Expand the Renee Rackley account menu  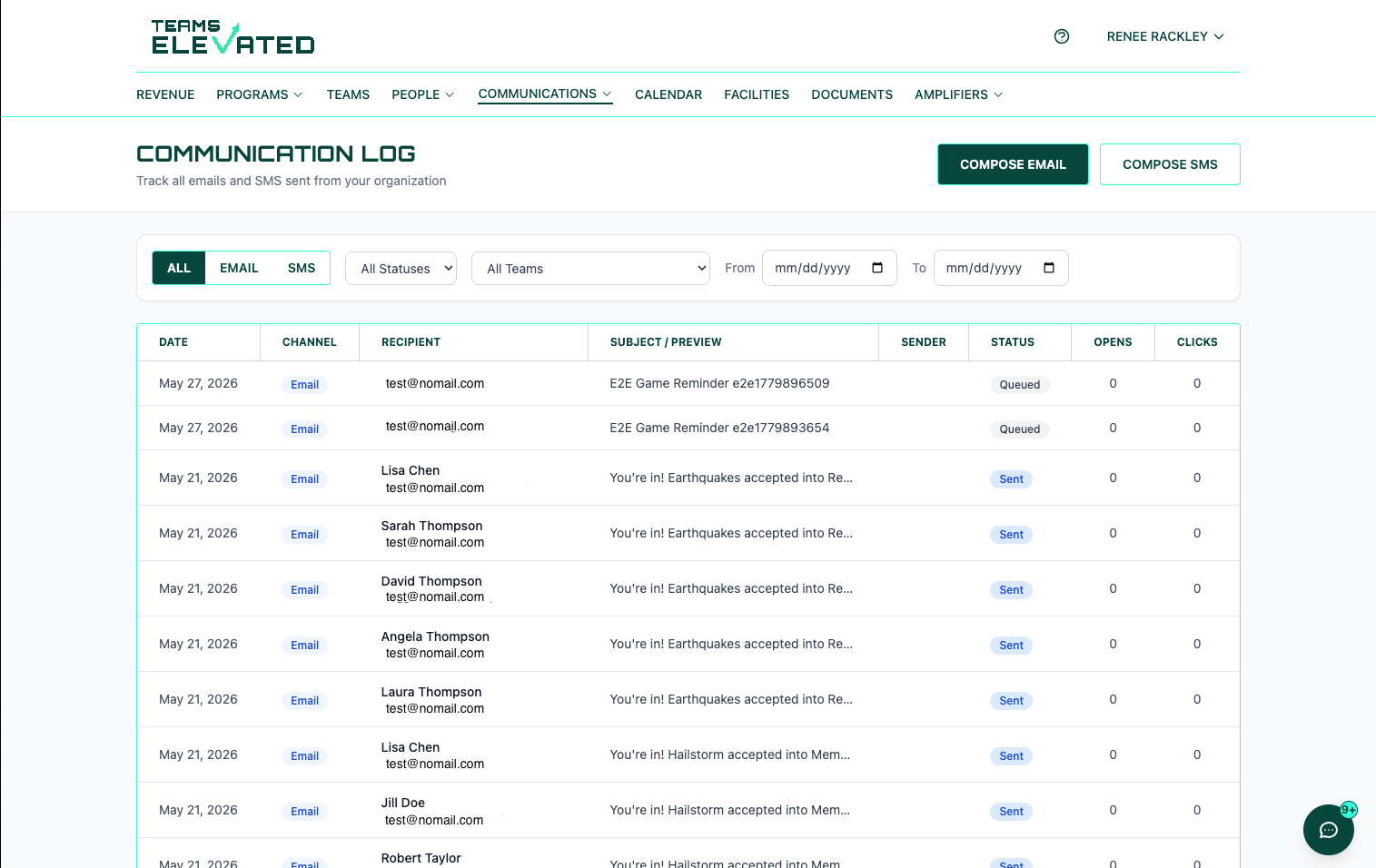click(x=1165, y=36)
